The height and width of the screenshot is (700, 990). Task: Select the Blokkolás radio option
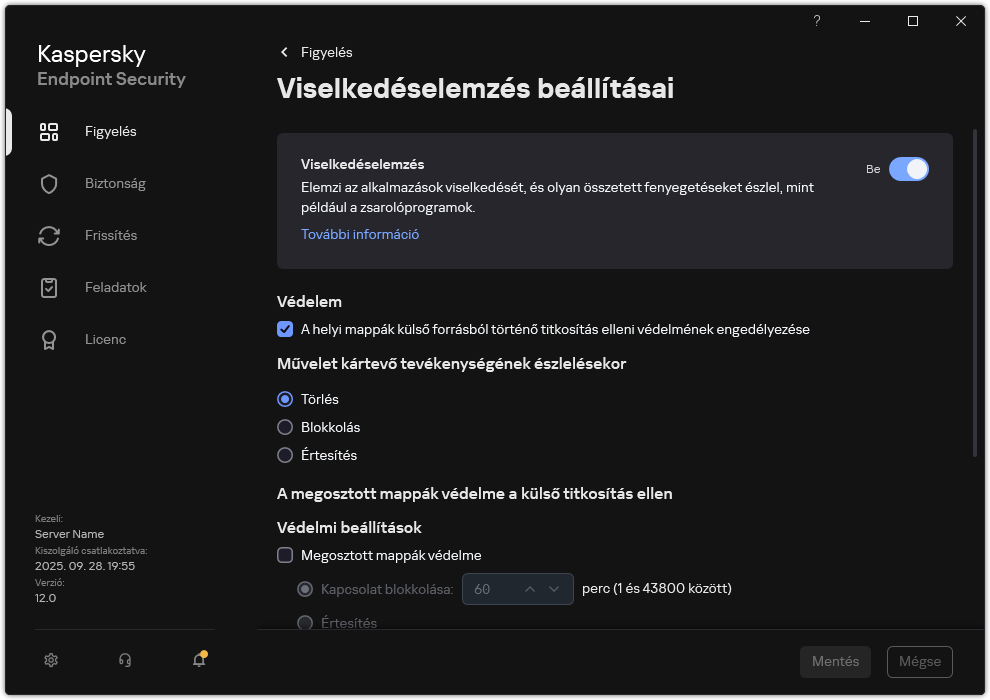coord(285,427)
